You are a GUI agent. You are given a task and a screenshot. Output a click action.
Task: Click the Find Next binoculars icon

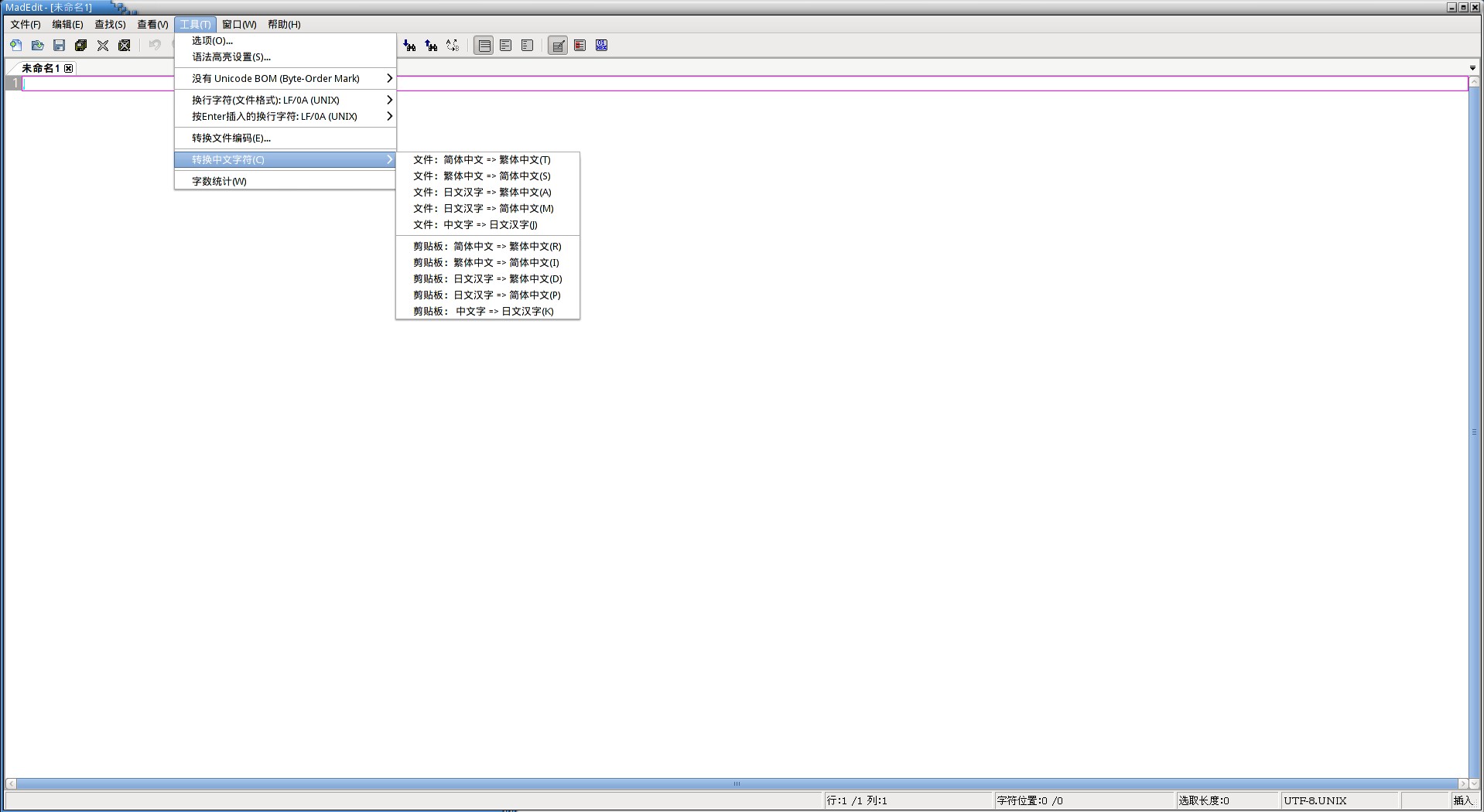click(x=409, y=46)
